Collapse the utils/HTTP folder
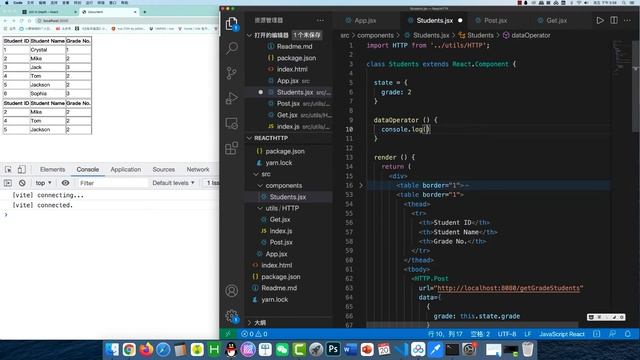 tap(288, 208)
